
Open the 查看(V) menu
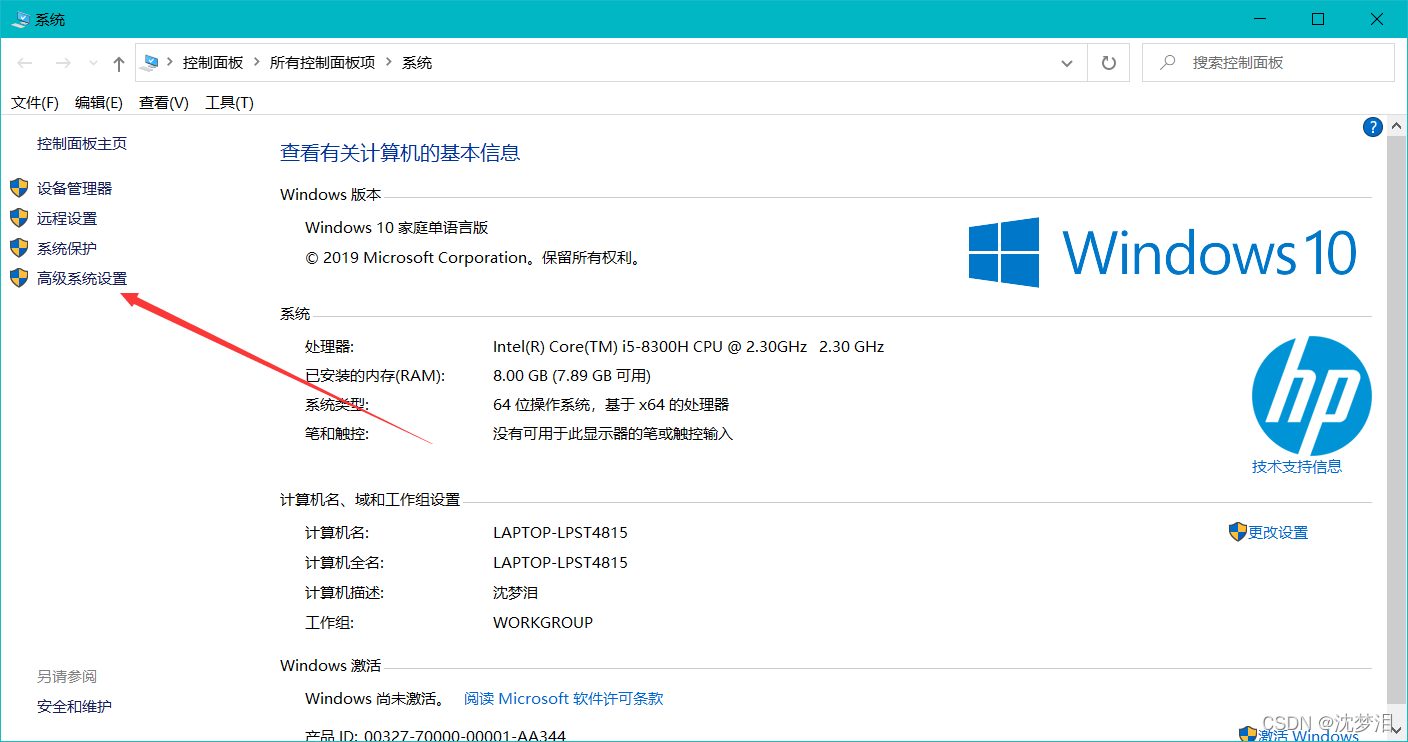coord(164,102)
